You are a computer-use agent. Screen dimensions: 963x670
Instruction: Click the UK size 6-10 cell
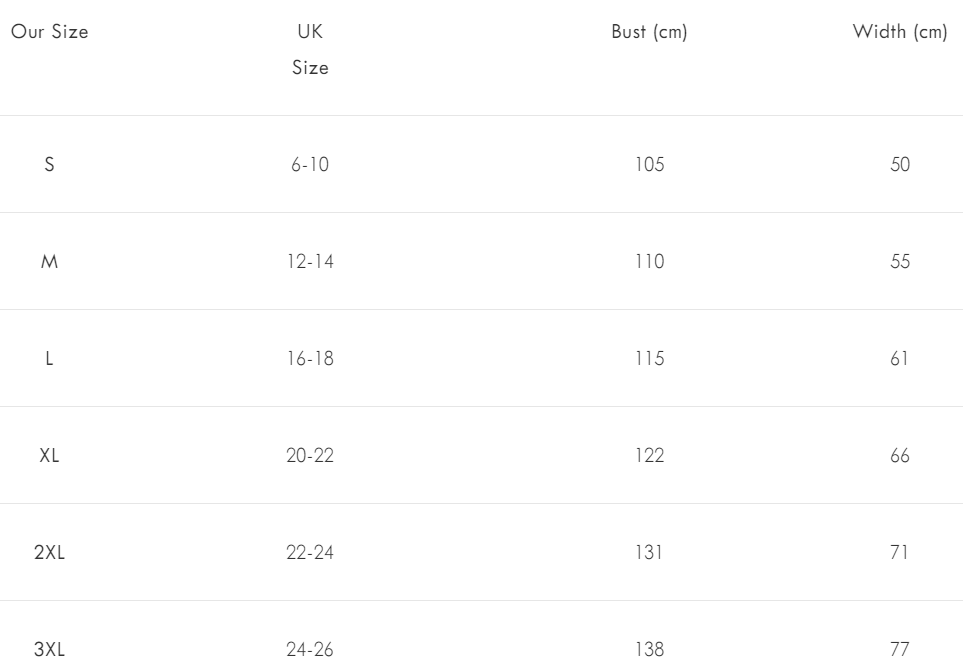(x=310, y=165)
